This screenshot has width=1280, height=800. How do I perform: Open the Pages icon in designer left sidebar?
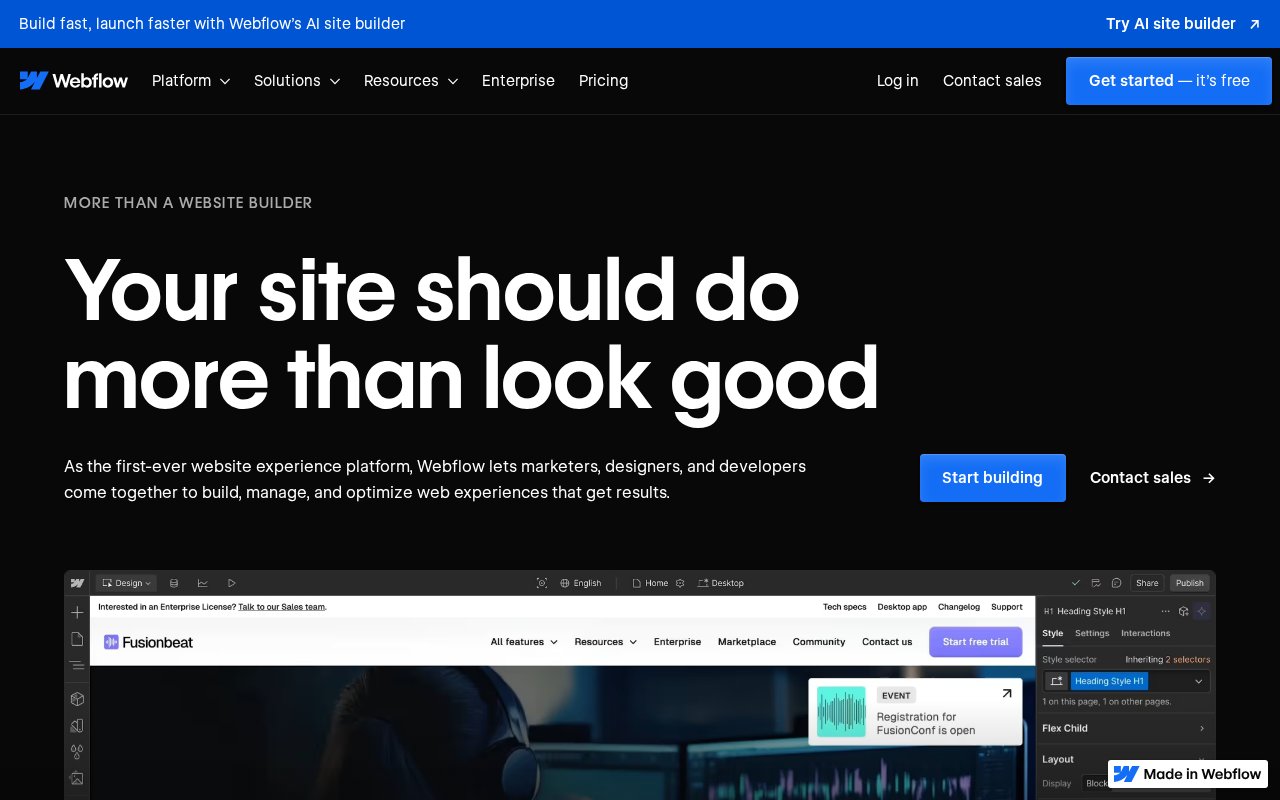pyautogui.click(x=77, y=639)
